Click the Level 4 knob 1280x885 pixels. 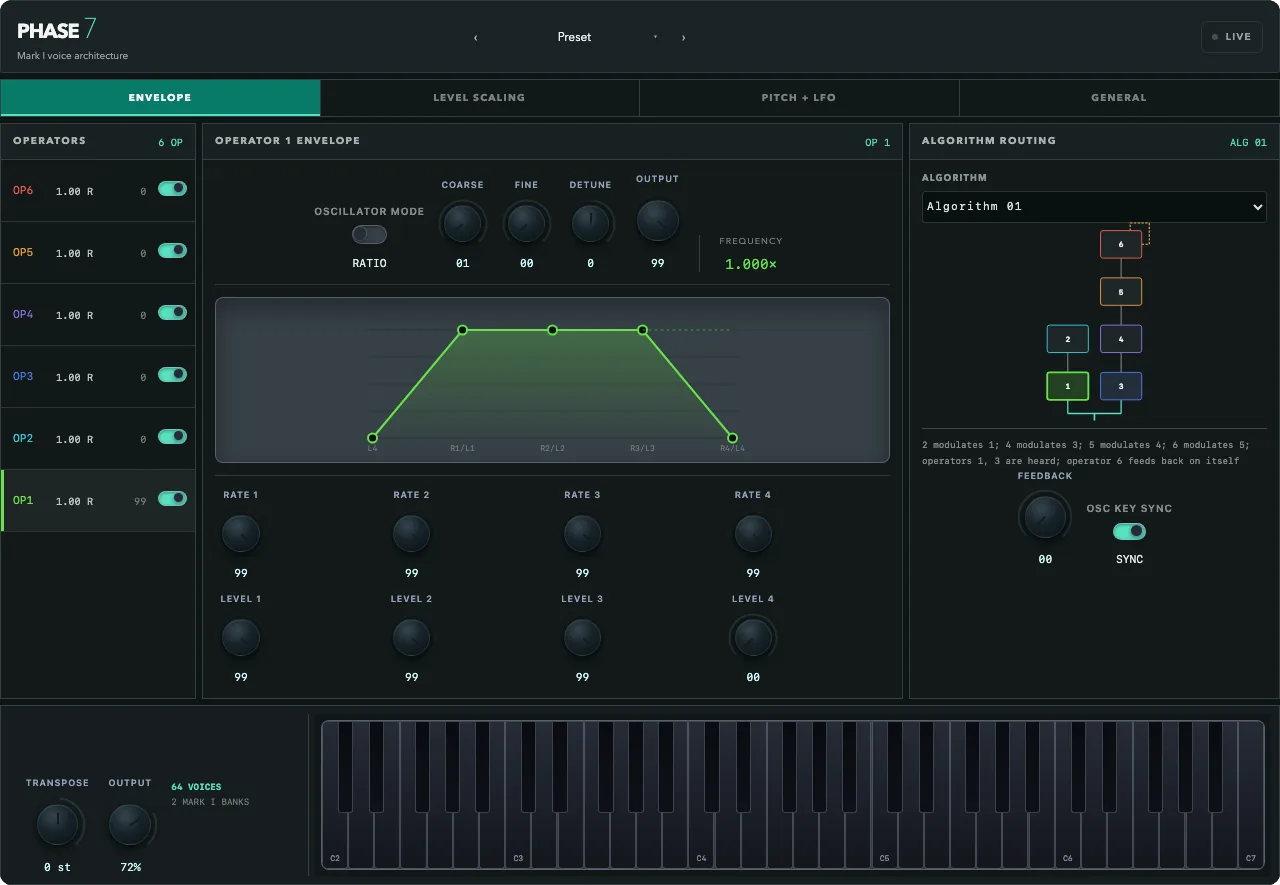[753, 638]
